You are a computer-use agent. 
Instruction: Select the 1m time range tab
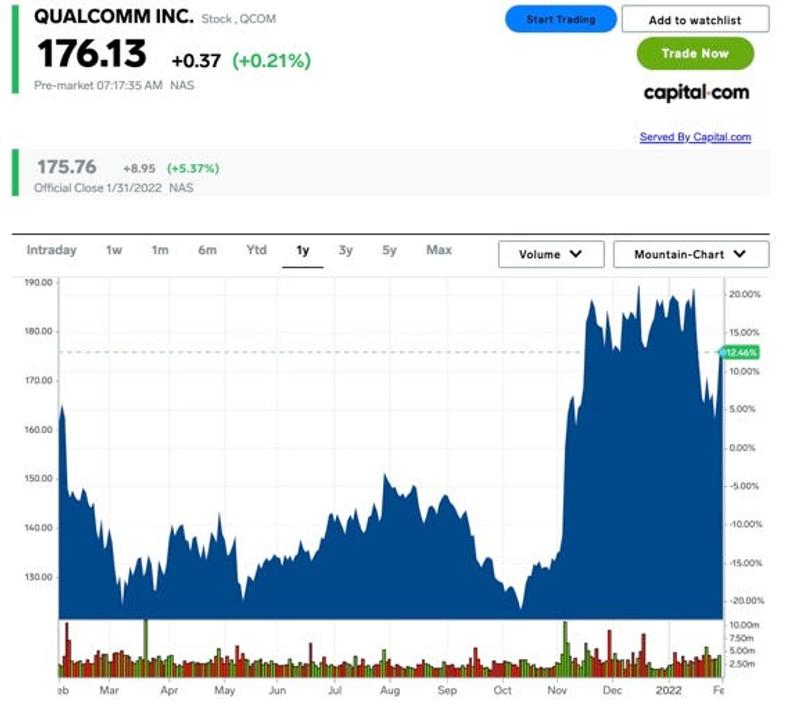point(160,250)
